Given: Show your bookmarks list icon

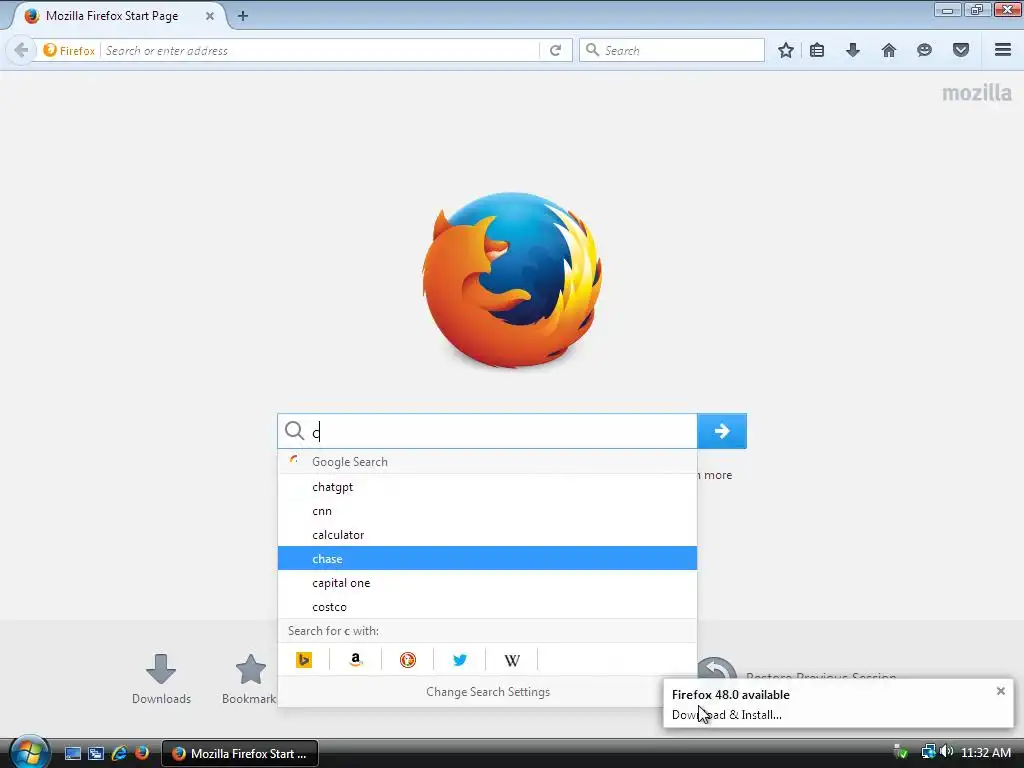Looking at the screenshot, I should point(817,50).
